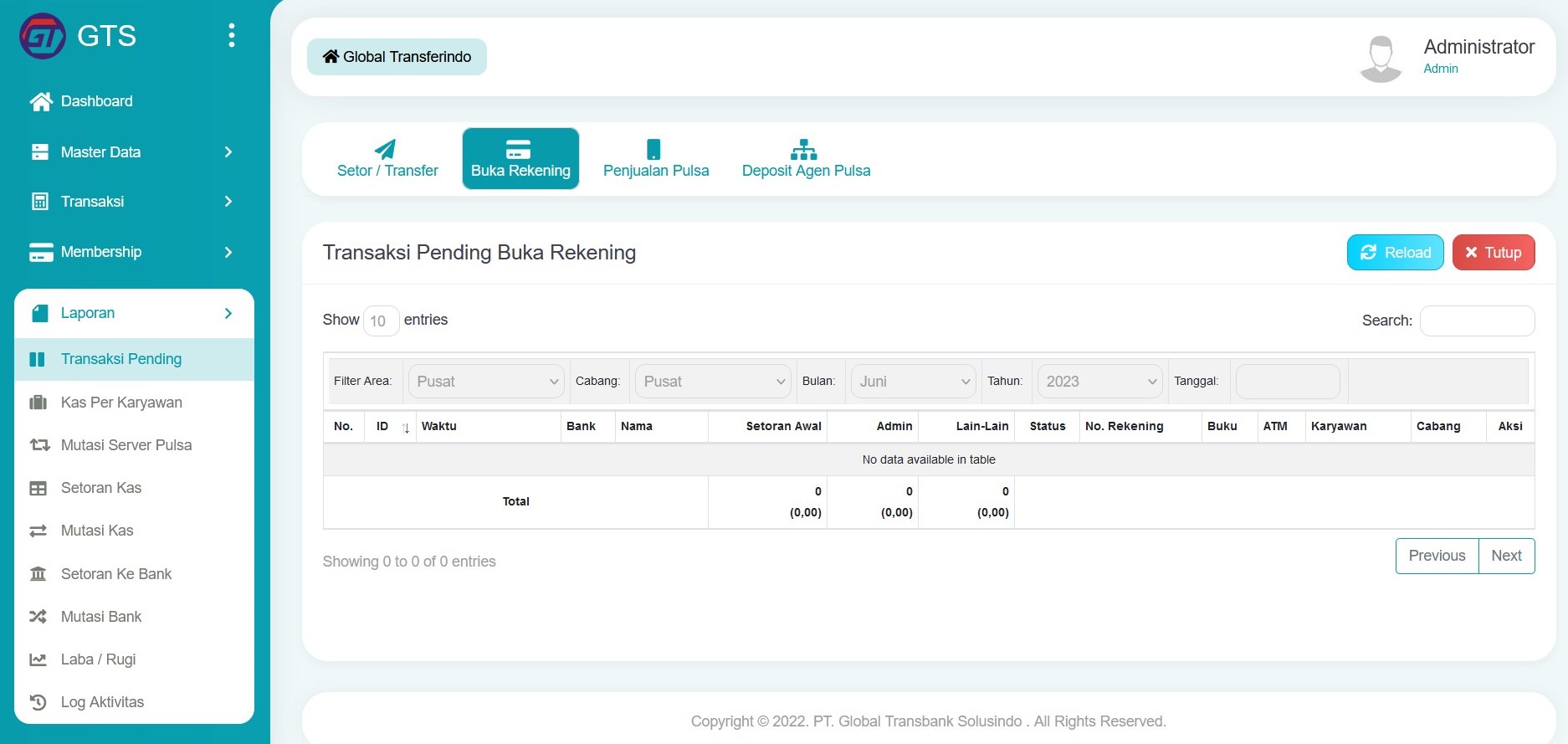Click the ID column sort arrows

pyautogui.click(x=405, y=428)
